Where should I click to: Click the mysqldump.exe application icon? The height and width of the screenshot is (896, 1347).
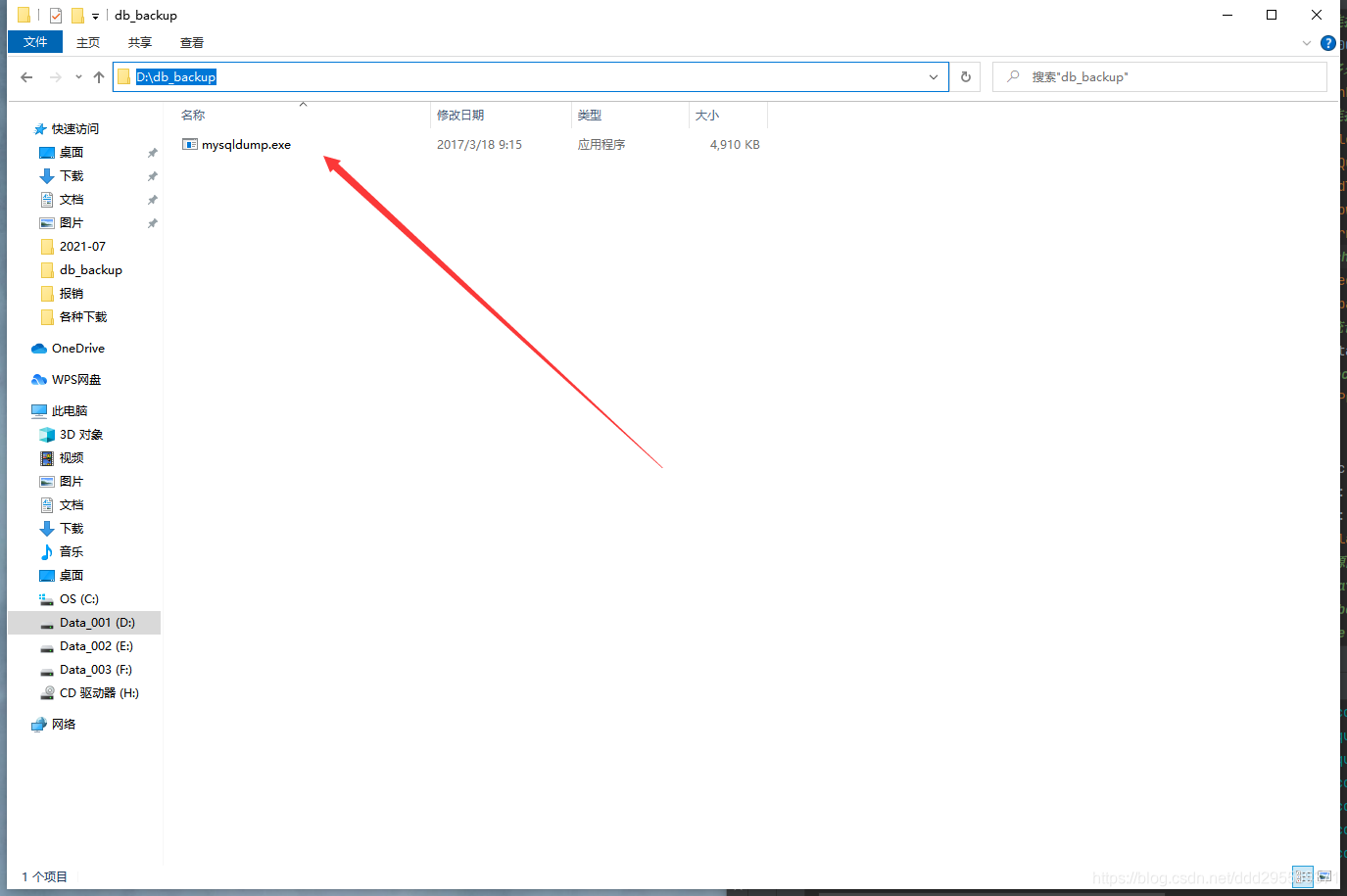tap(190, 144)
